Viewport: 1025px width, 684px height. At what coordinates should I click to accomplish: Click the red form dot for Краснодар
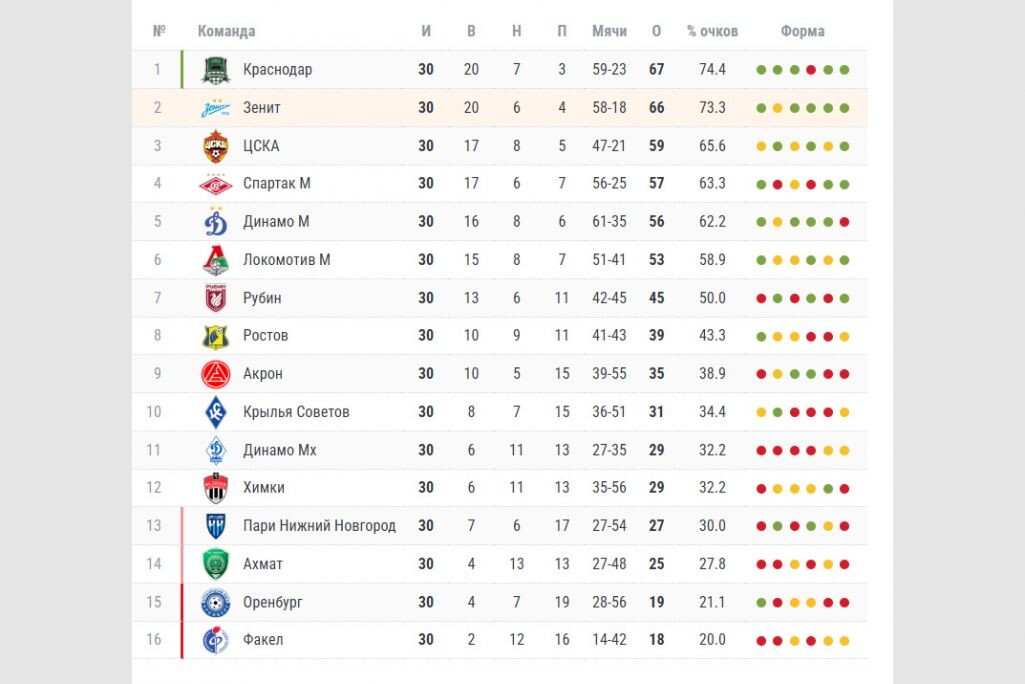(811, 70)
